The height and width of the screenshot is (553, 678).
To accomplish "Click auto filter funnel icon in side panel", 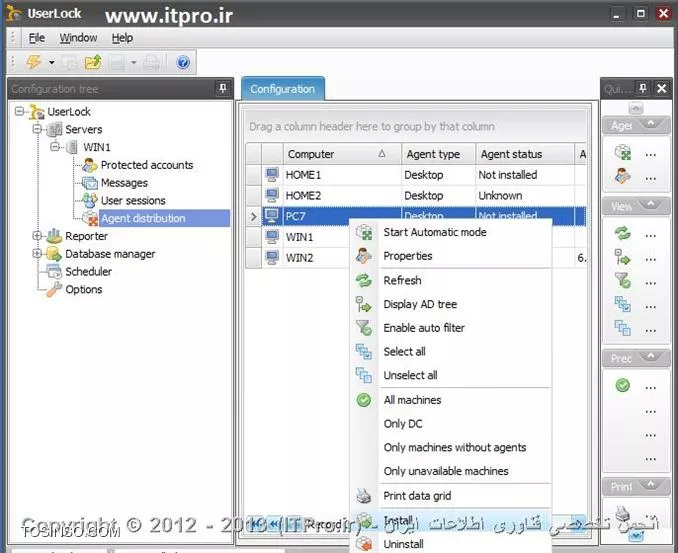I will [623, 281].
